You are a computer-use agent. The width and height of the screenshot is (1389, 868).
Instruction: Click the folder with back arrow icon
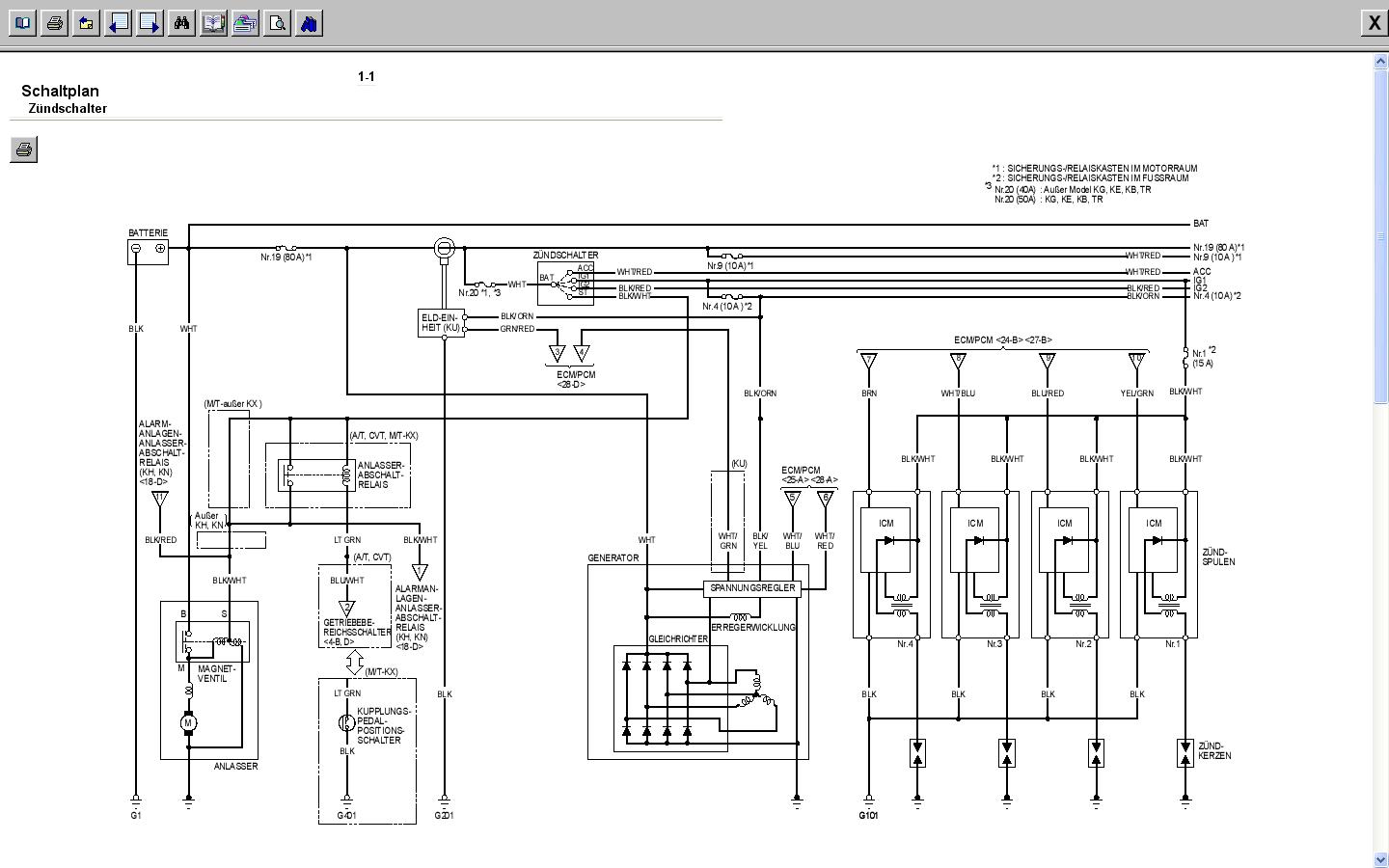[x=87, y=23]
